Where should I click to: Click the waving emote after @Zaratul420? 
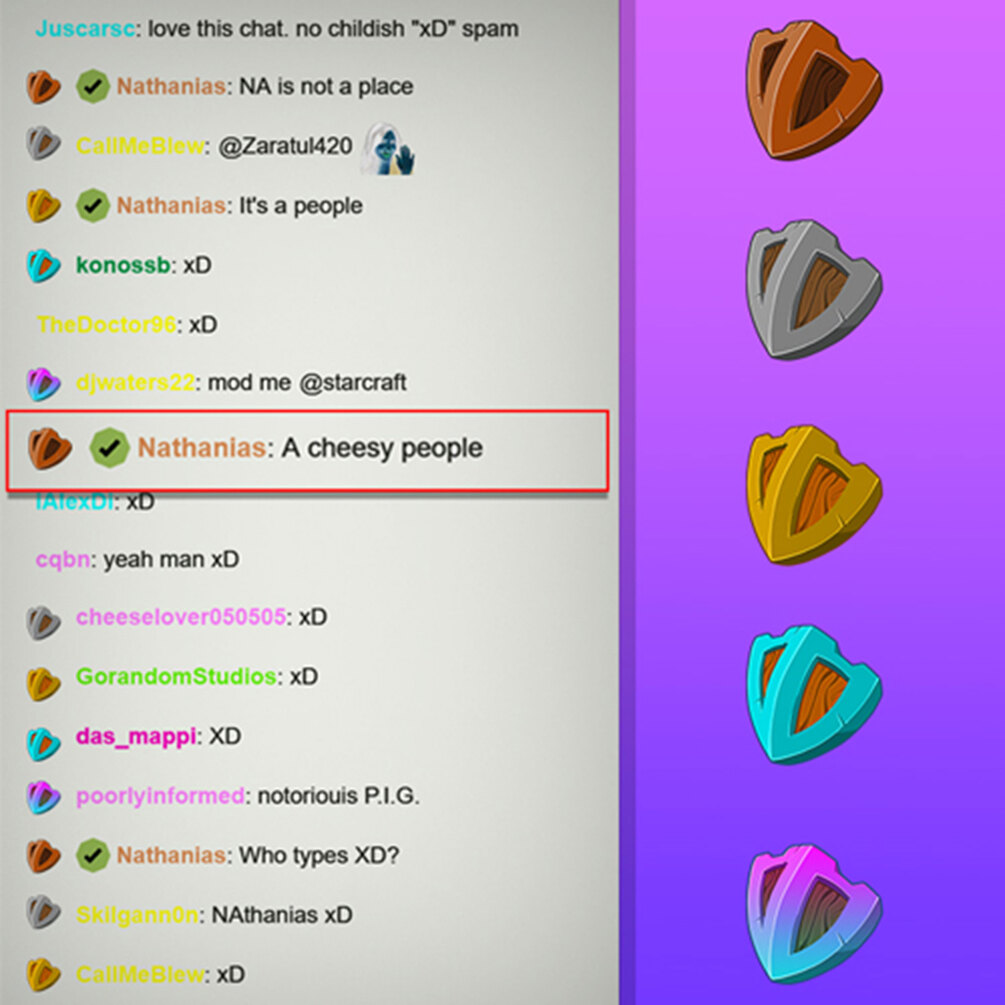pyautogui.click(x=388, y=149)
